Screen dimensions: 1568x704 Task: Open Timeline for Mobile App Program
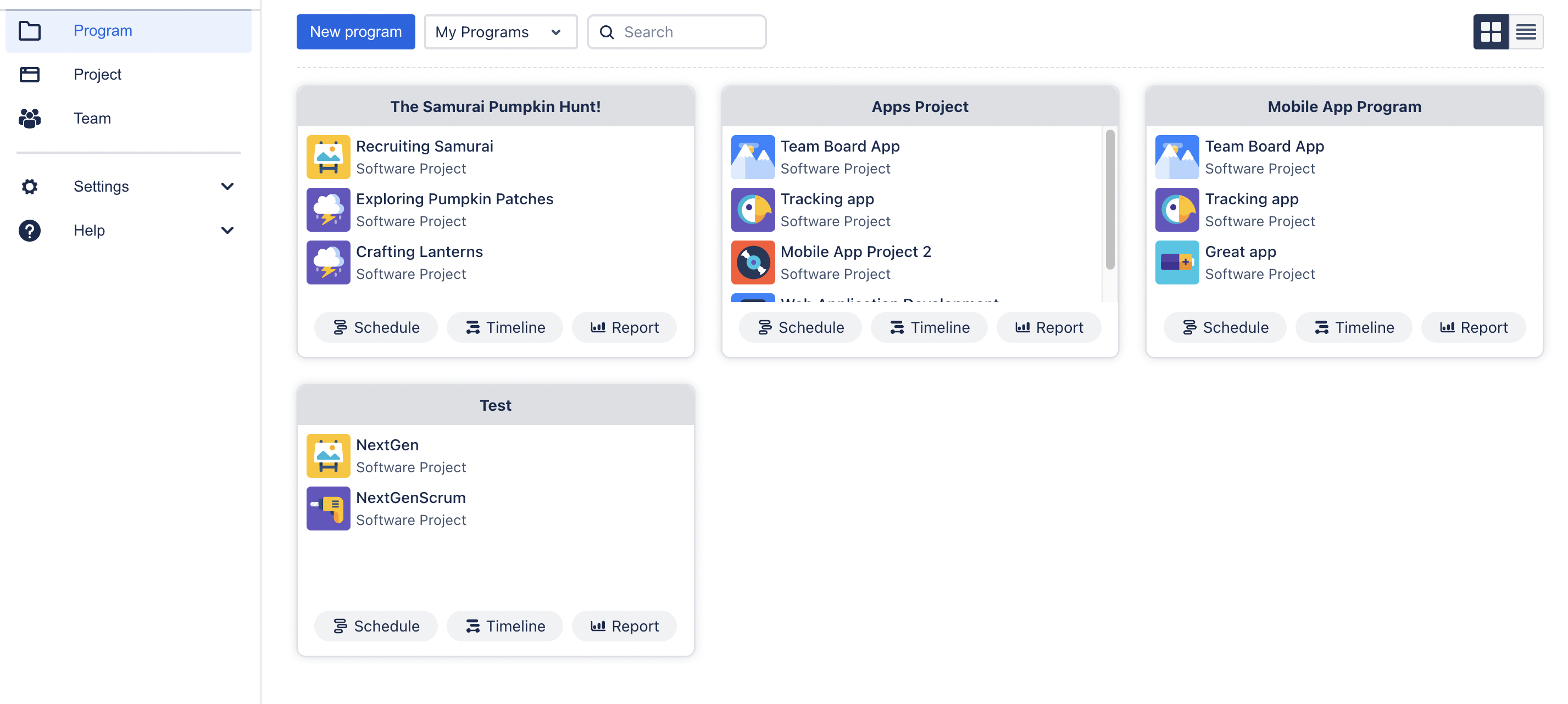(1353, 327)
